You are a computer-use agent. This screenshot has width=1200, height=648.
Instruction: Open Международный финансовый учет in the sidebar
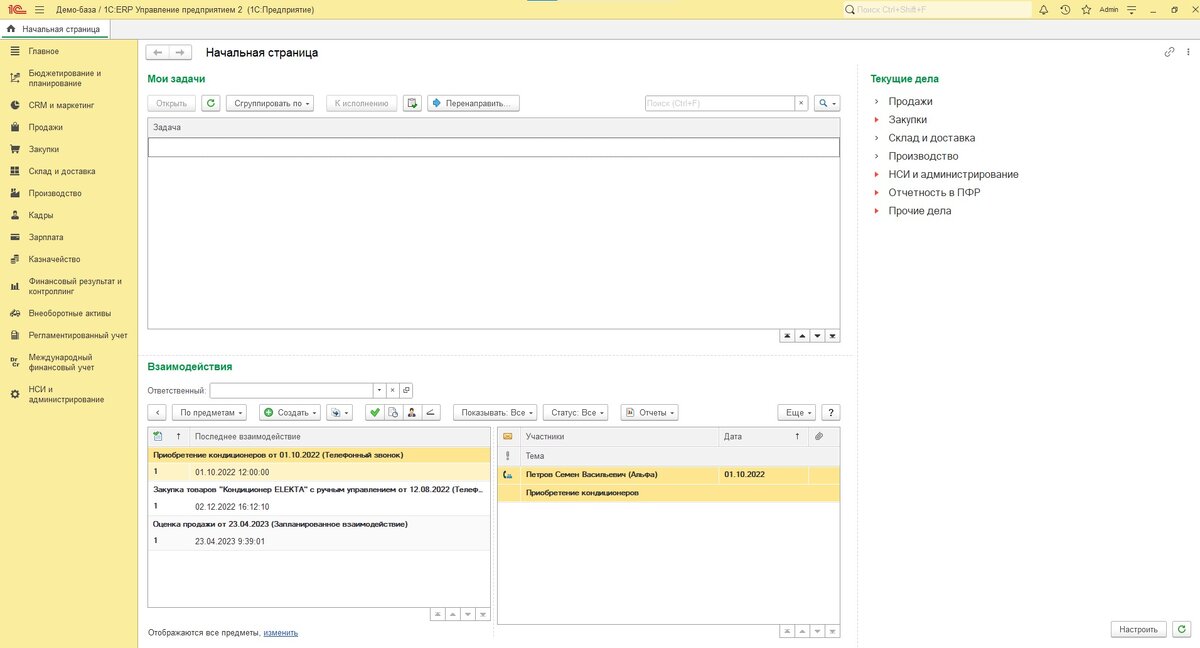coord(61,362)
